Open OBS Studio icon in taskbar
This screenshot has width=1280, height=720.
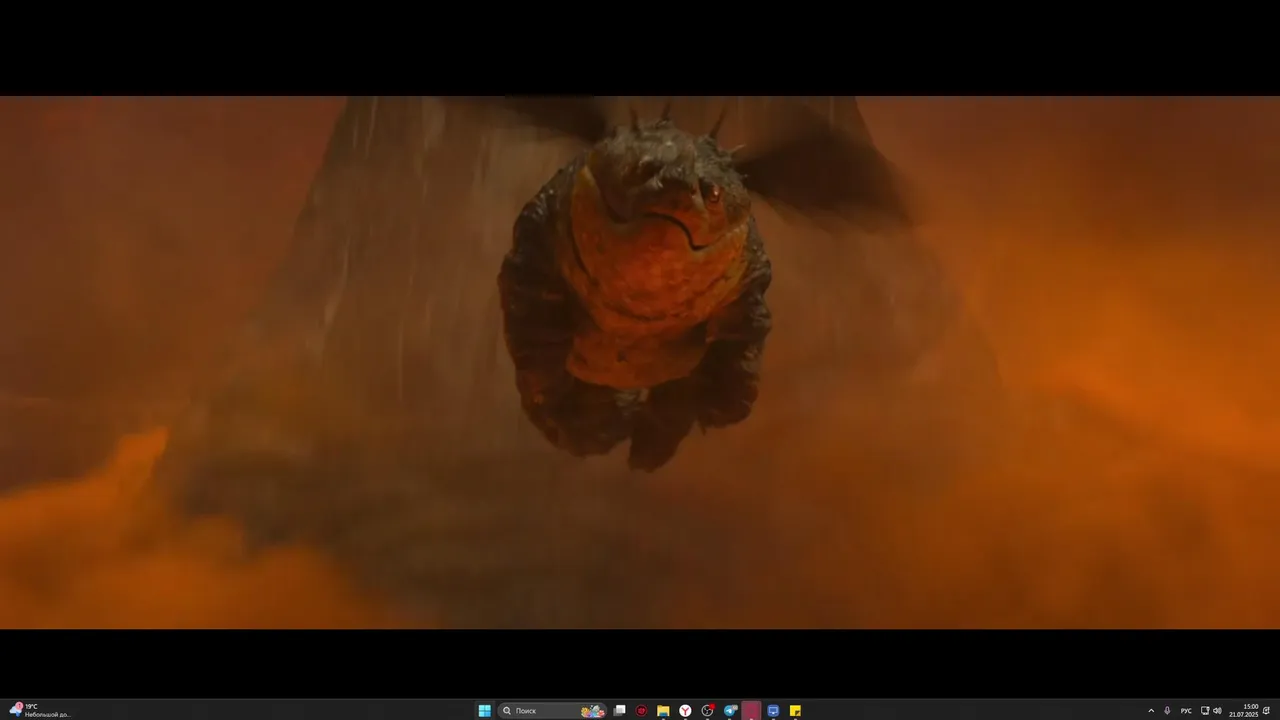coord(708,711)
